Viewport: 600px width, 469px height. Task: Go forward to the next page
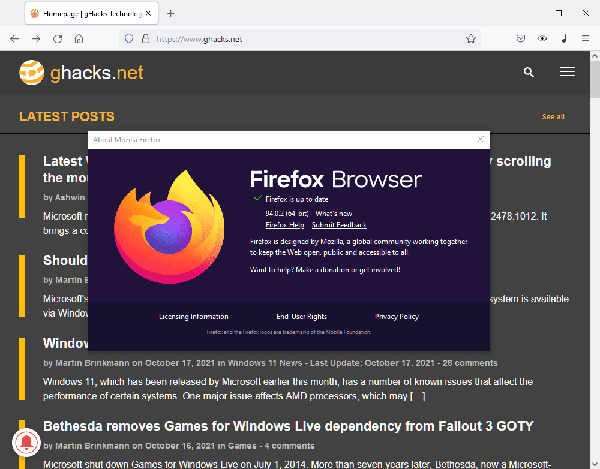(36, 39)
